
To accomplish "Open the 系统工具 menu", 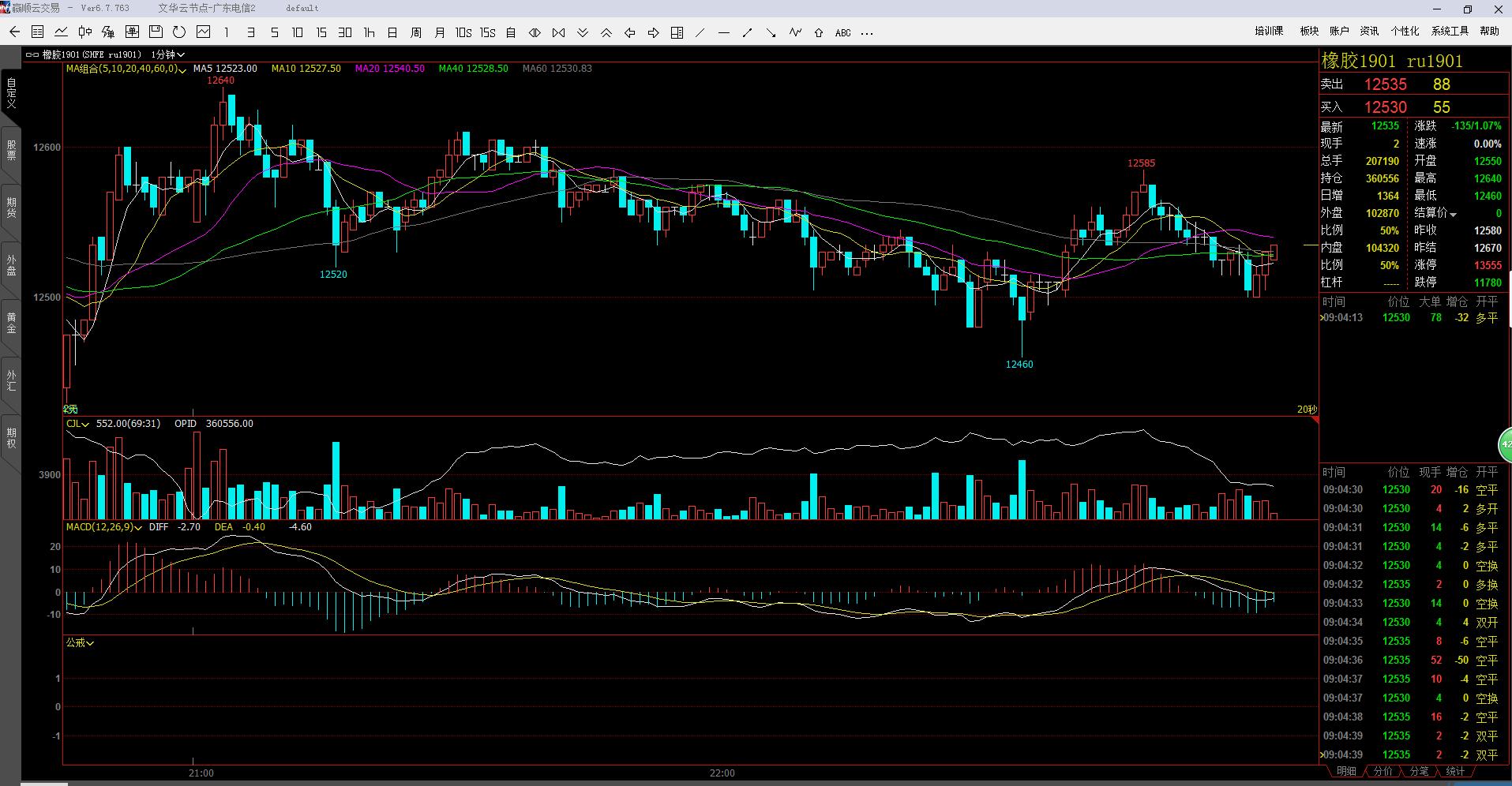I will pyautogui.click(x=1450, y=31).
